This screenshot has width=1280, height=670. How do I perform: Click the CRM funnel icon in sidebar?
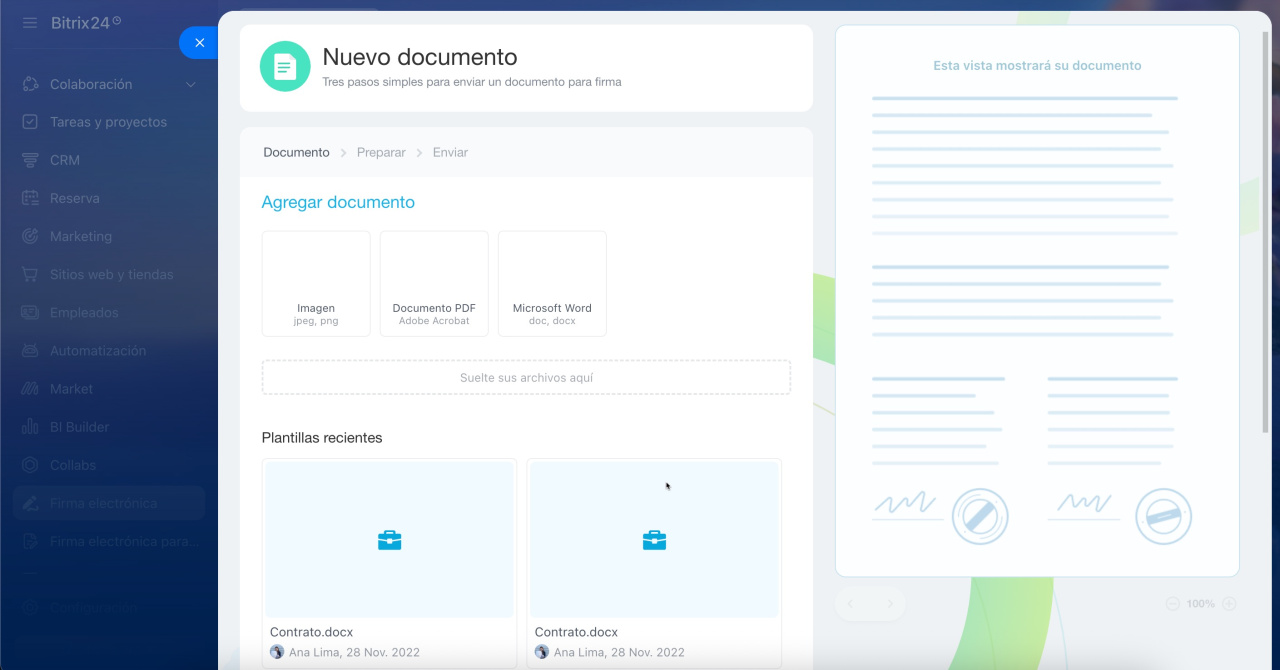[31, 160]
